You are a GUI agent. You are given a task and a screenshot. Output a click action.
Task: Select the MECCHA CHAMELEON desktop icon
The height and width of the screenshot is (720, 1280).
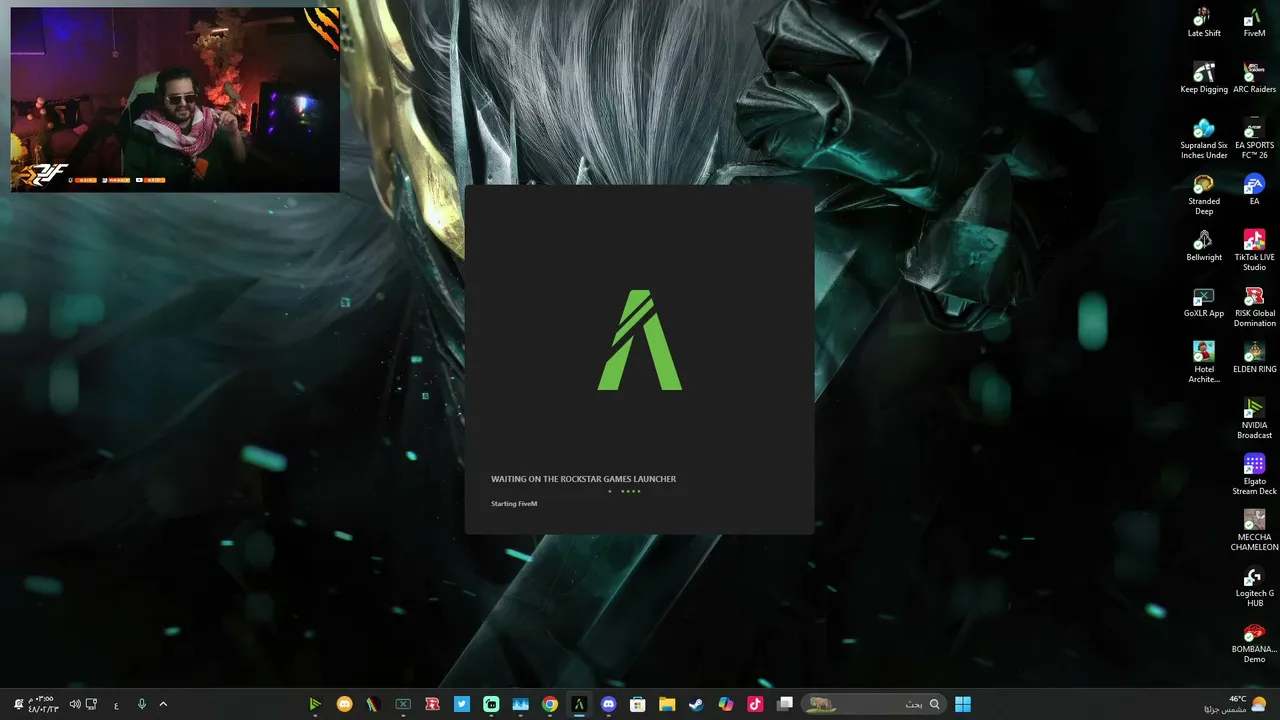1254,531
